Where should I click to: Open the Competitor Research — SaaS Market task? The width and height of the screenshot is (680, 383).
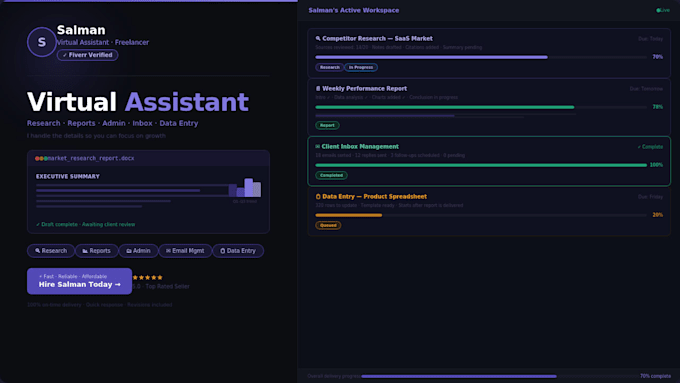pos(489,53)
